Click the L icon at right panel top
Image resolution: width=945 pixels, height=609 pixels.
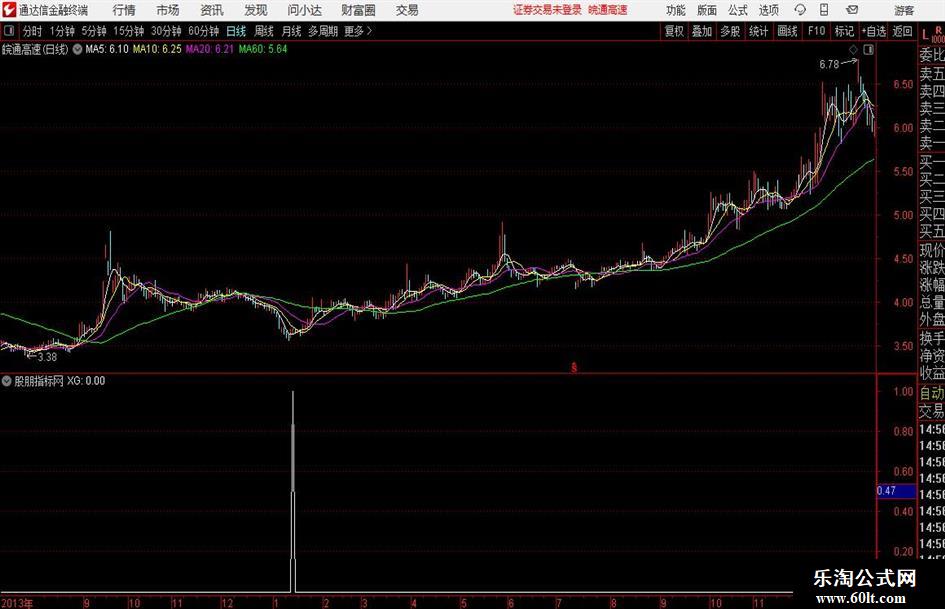(925, 35)
